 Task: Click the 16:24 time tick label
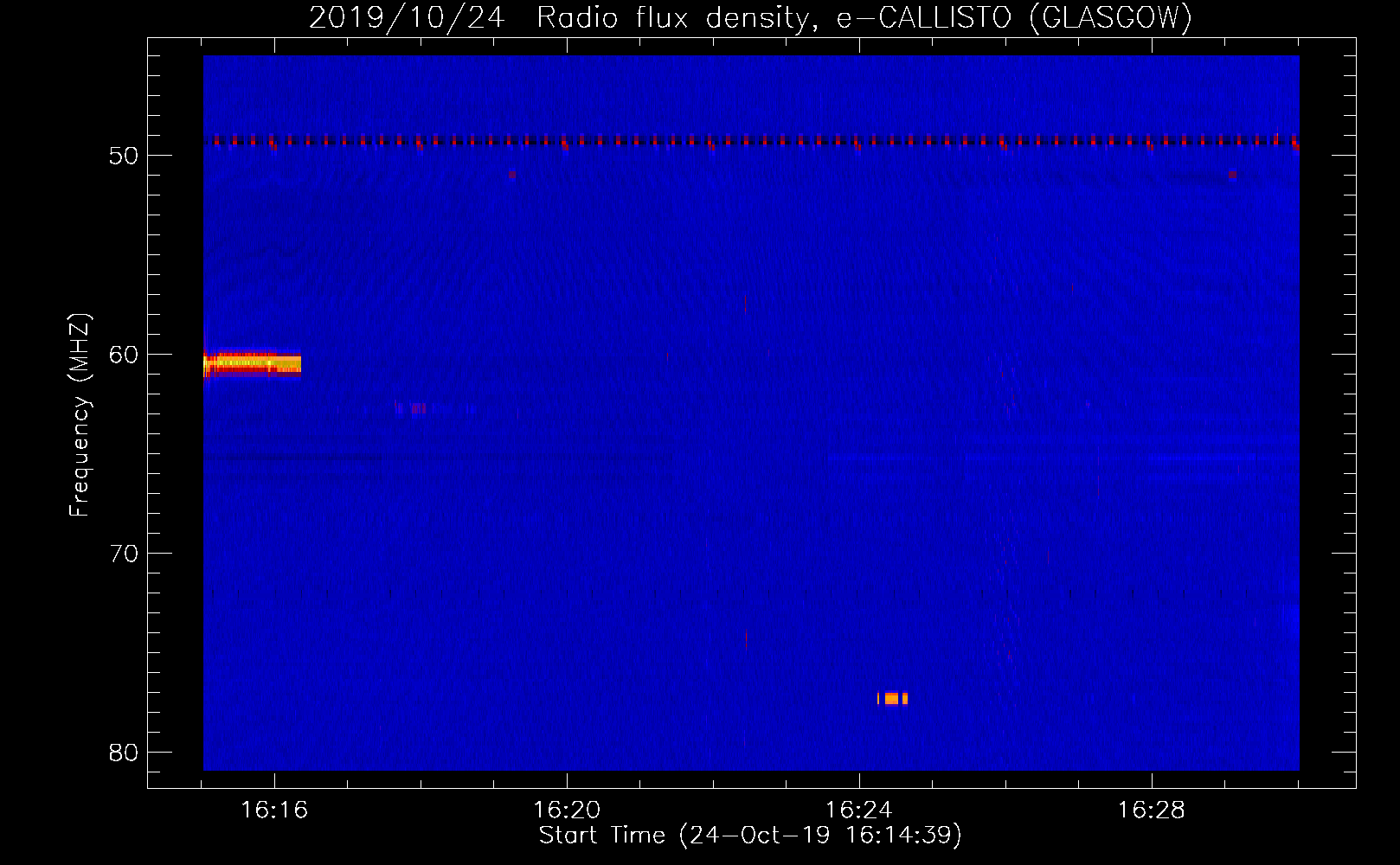[859, 810]
